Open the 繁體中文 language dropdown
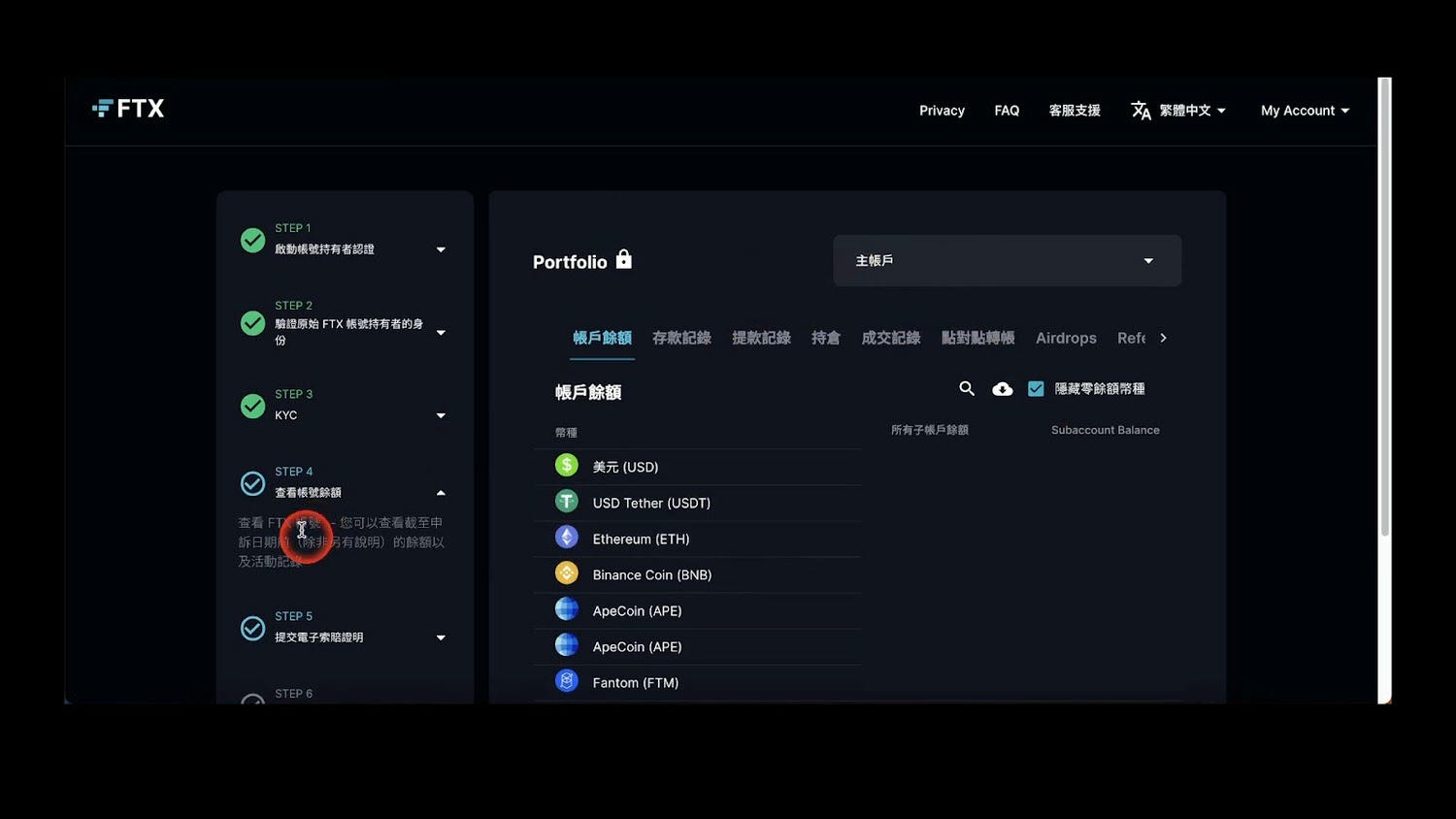 tap(1192, 111)
